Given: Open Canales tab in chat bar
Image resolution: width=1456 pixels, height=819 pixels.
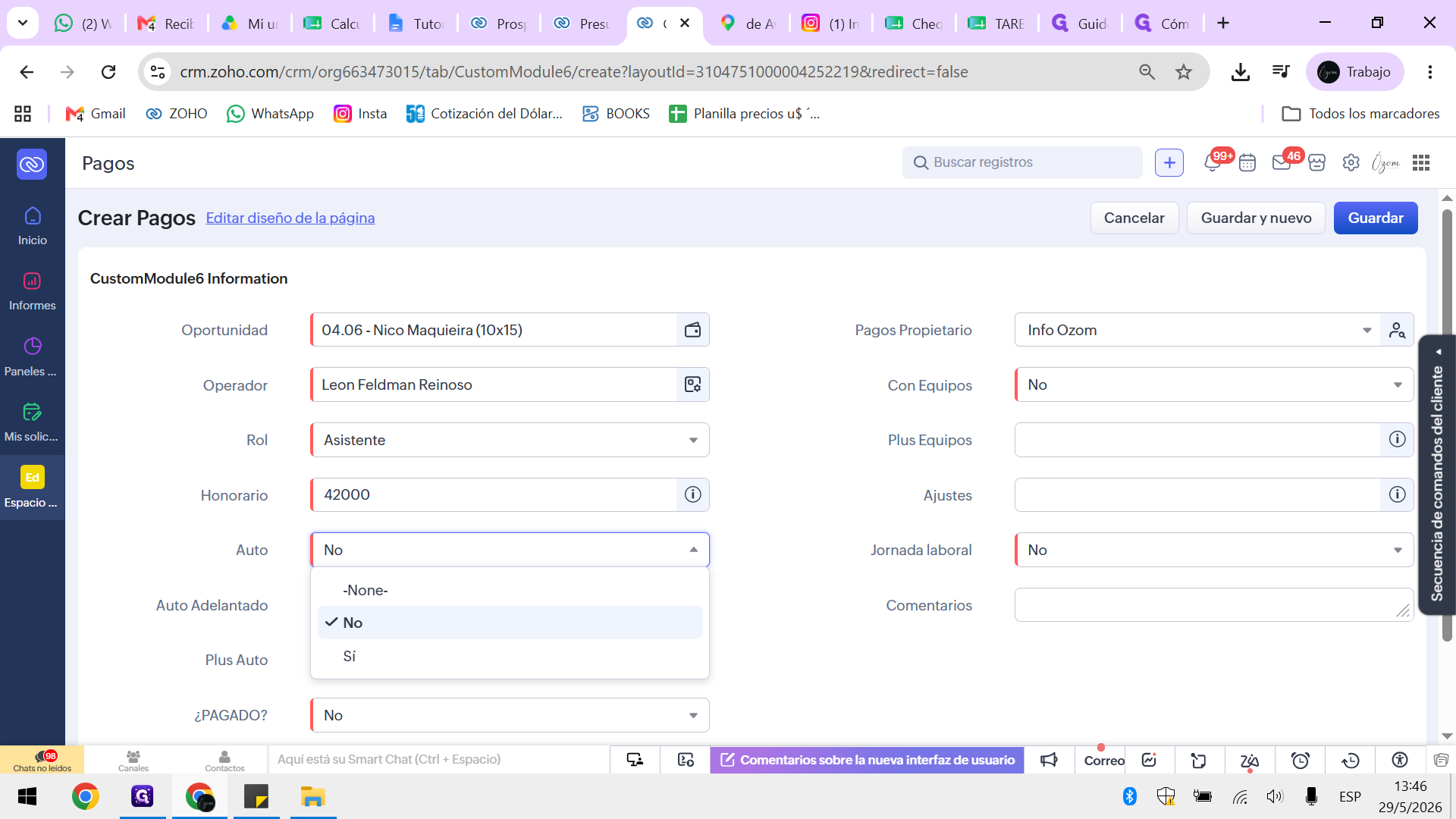Looking at the screenshot, I should click(x=133, y=760).
